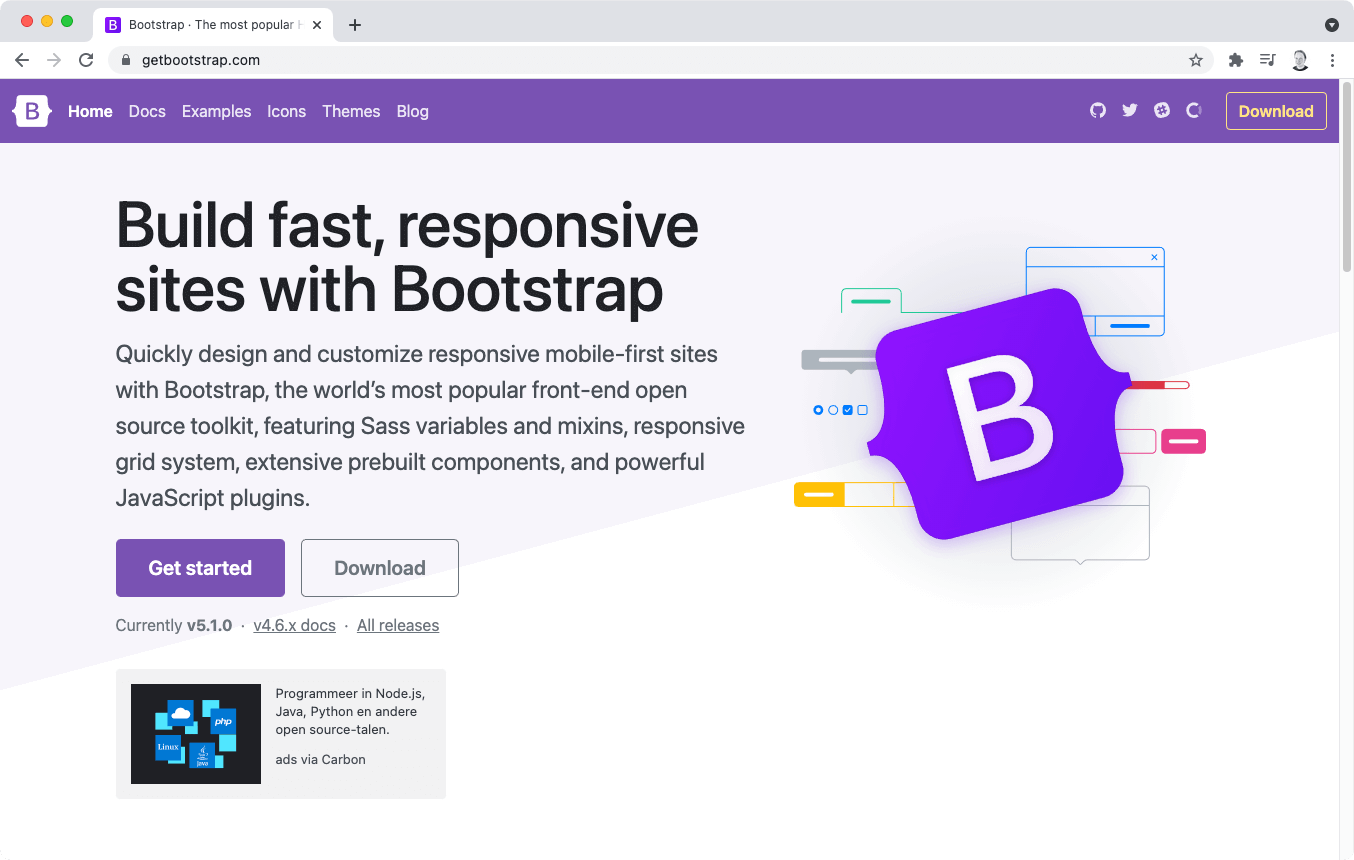Open Chrome profile avatar

click(x=1300, y=60)
